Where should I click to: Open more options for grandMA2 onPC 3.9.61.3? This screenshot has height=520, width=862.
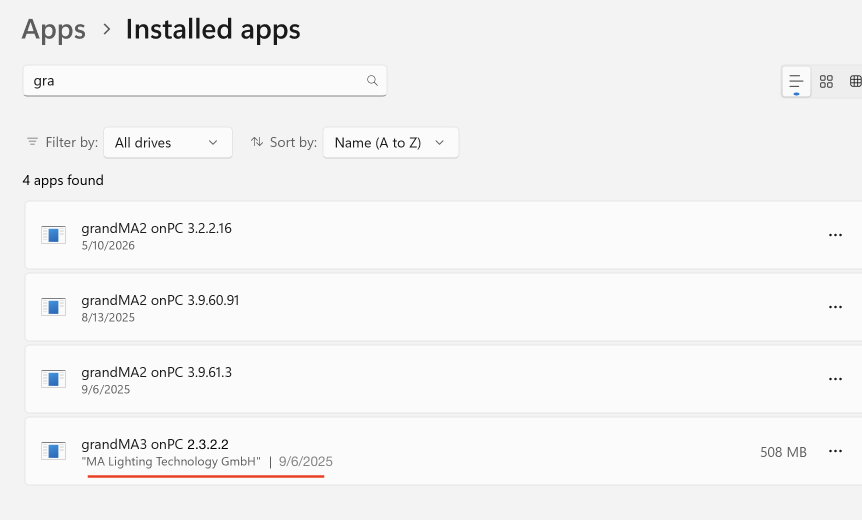pyautogui.click(x=835, y=379)
